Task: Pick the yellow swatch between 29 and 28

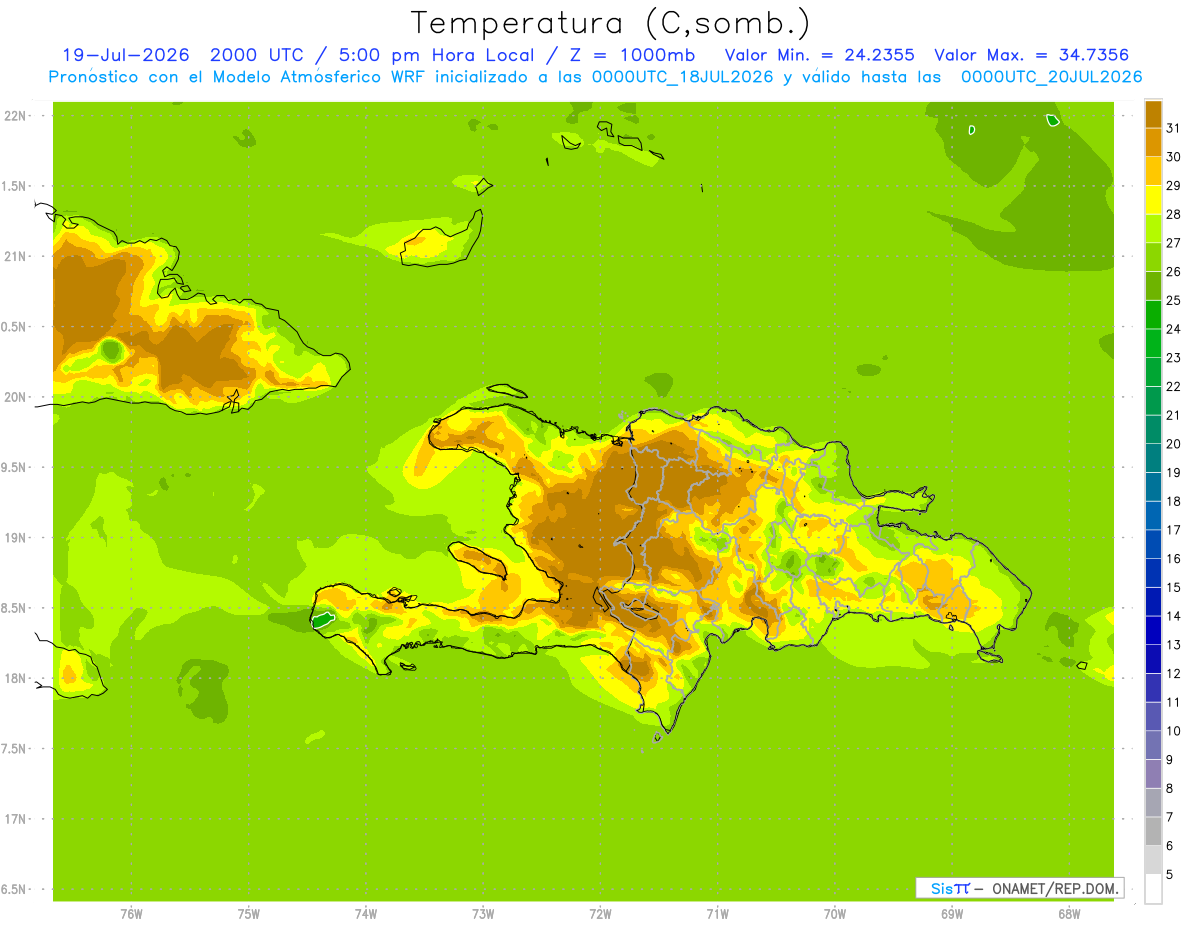Action: click(x=1153, y=200)
